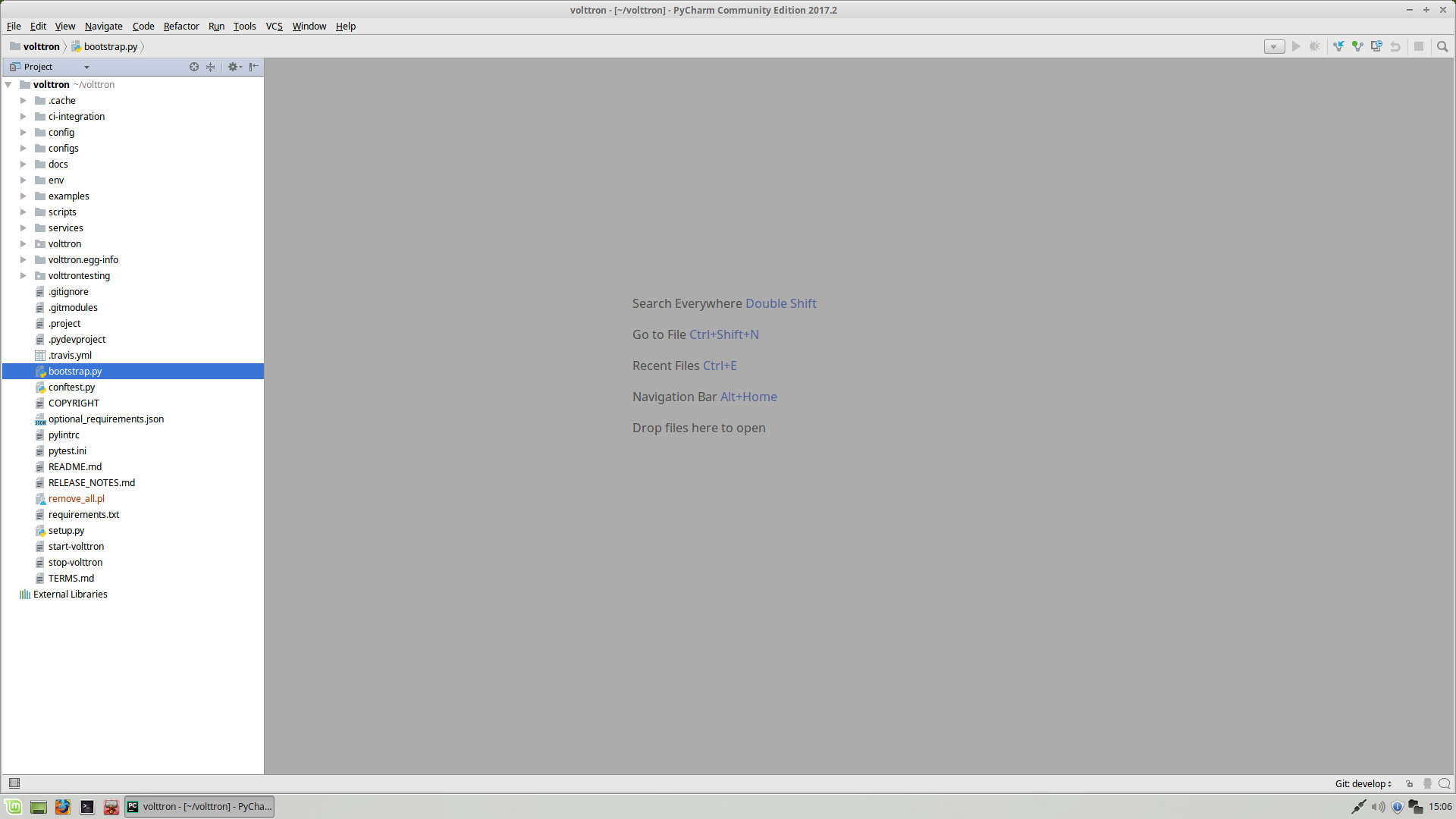Expand the examples folder

click(24, 196)
